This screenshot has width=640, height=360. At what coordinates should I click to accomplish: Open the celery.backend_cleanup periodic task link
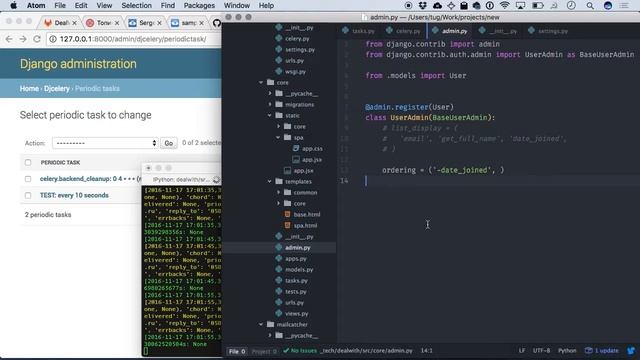point(90,179)
